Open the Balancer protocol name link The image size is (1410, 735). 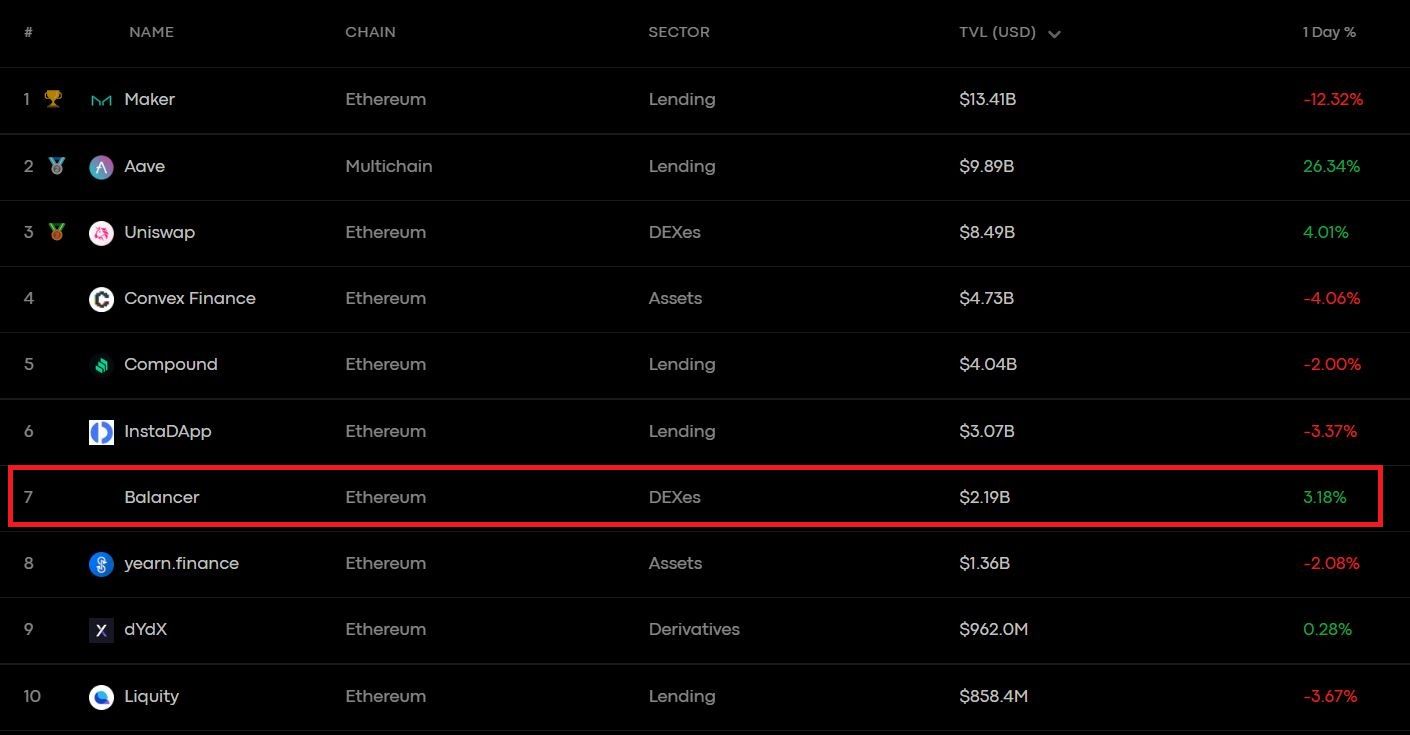click(162, 497)
